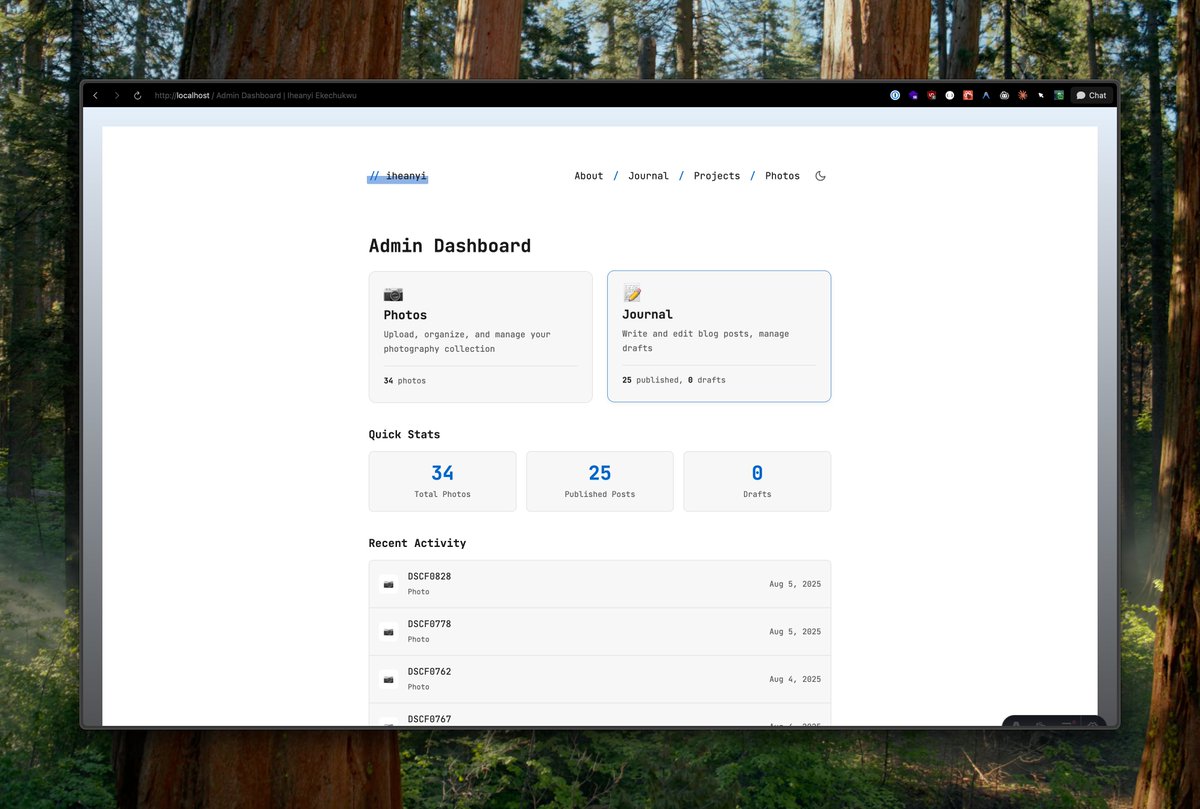The image size is (1200, 809).
Task: Click the grey round-face extension icon
Action: [x=1004, y=96]
